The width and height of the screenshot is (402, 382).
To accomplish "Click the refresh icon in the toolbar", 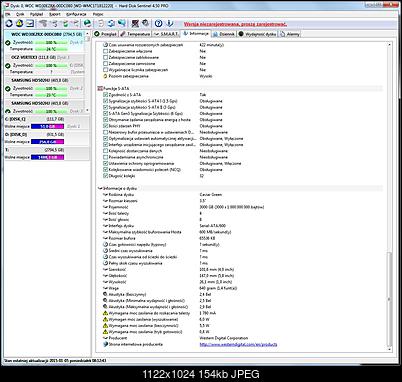I will tap(9, 23).
